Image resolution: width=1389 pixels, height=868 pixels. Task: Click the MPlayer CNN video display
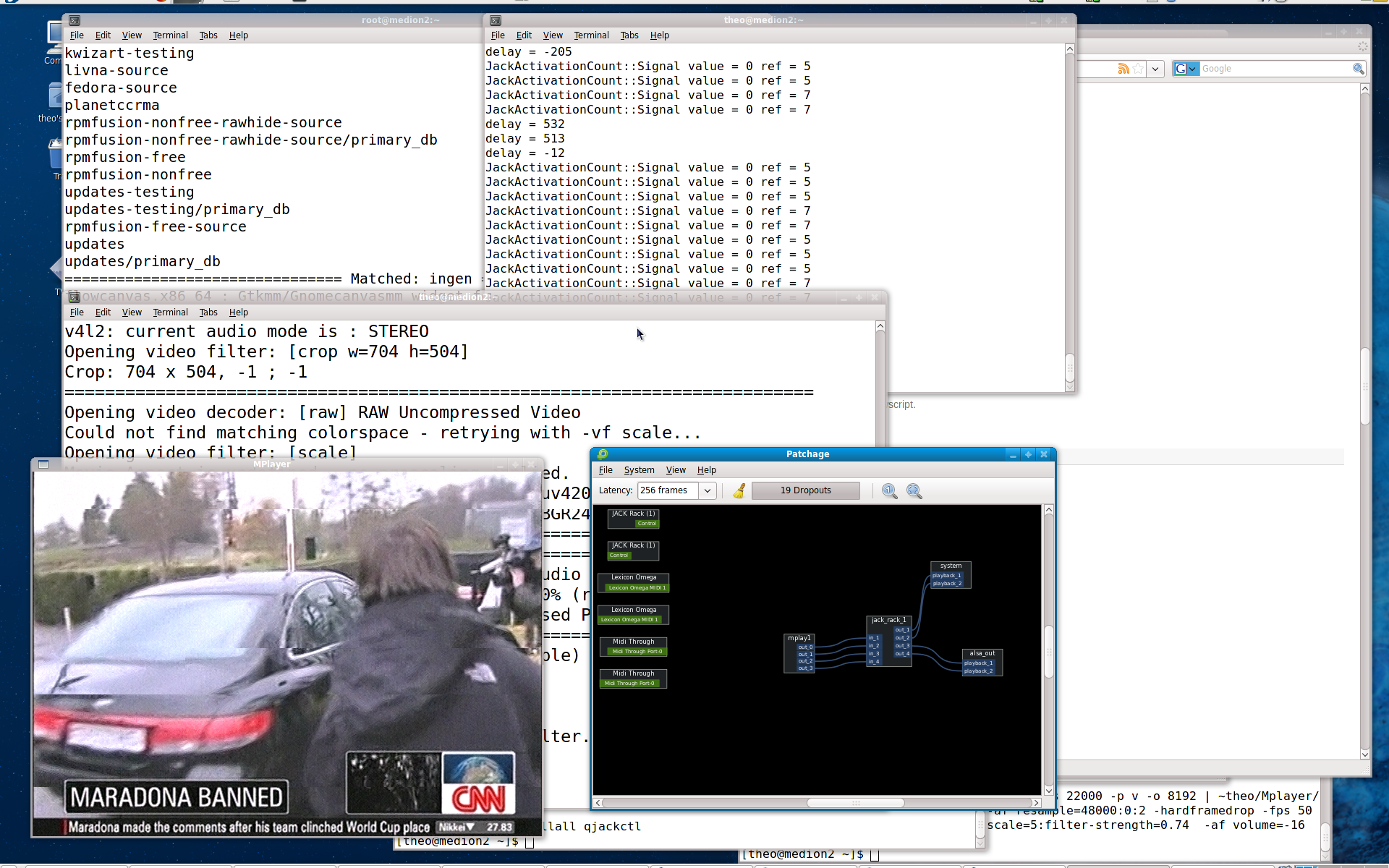point(287,654)
